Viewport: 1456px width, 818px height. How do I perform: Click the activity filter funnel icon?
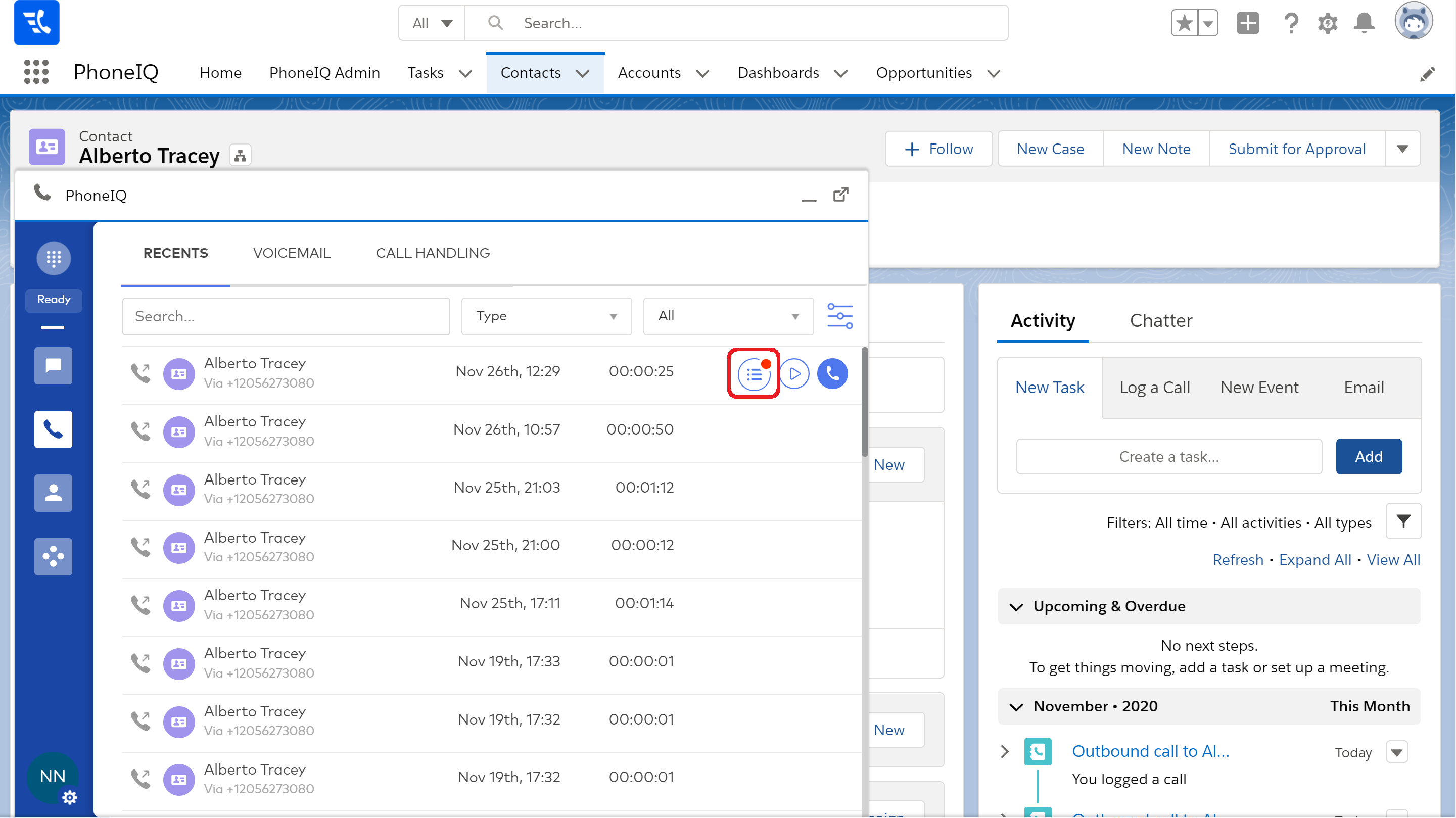point(1403,521)
